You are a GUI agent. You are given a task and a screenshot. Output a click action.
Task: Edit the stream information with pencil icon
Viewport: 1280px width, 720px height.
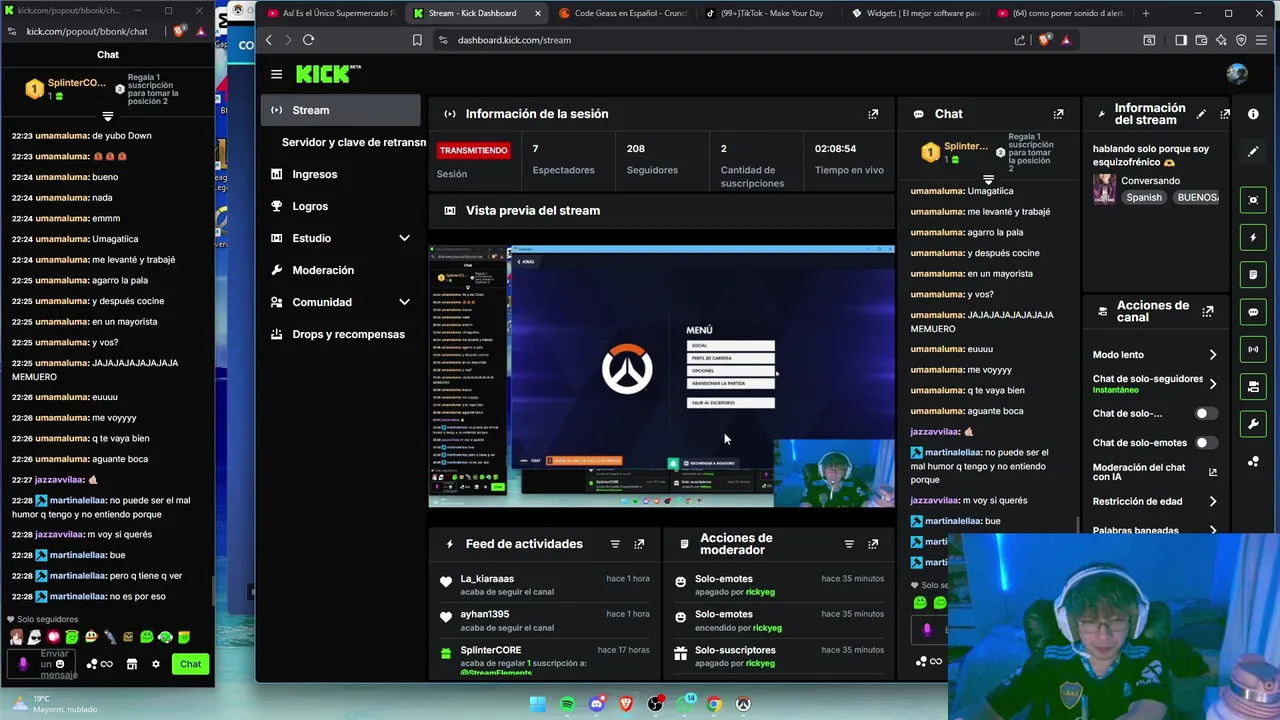pyautogui.click(x=1201, y=114)
